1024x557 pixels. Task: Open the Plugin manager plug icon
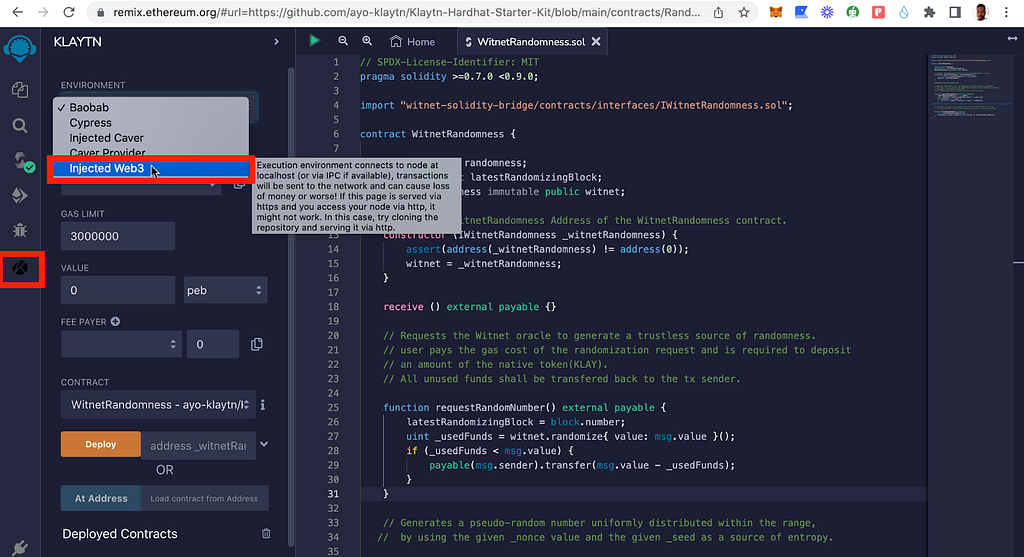click(20, 547)
